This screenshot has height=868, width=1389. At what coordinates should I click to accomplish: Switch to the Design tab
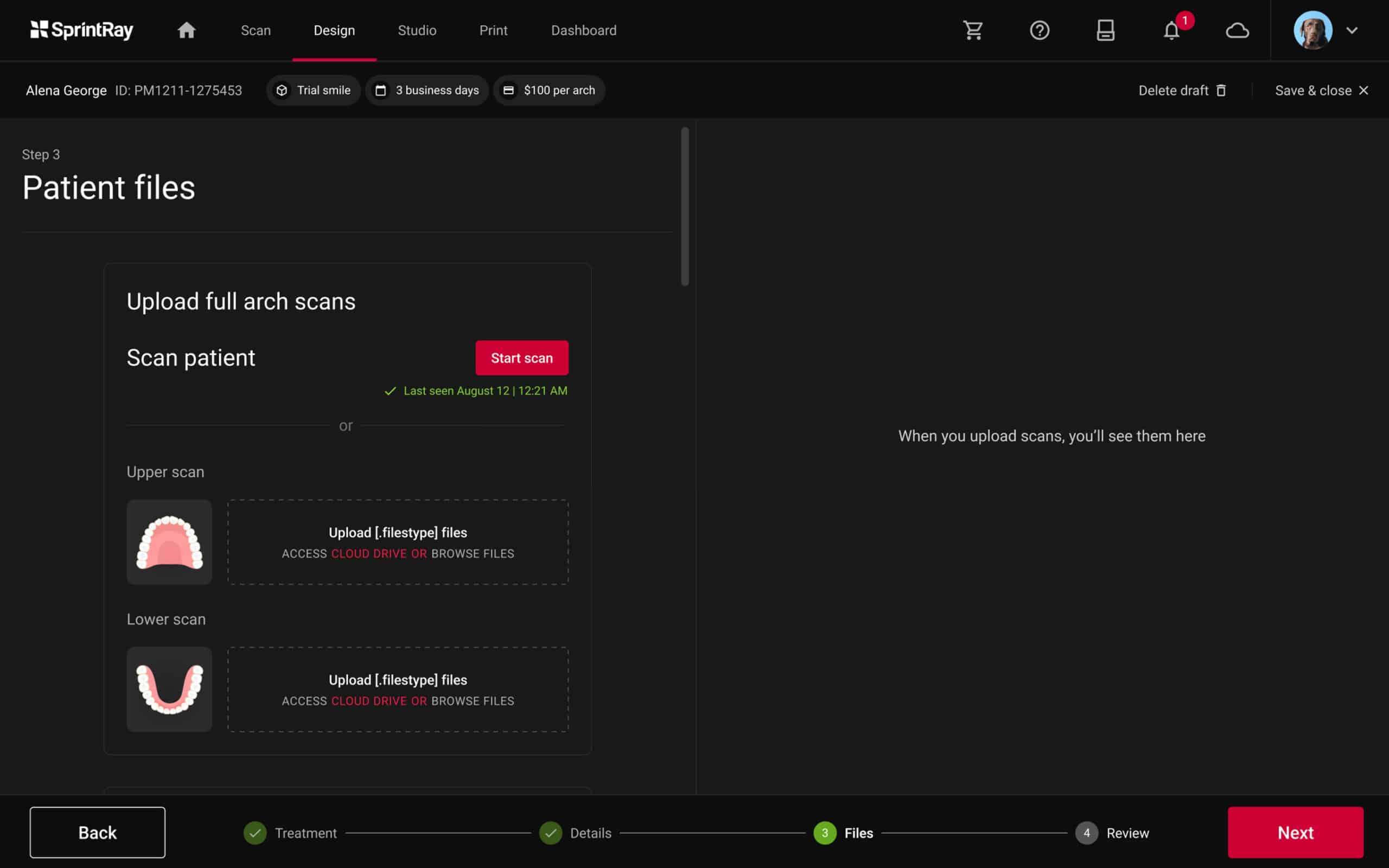[x=334, y=30]
